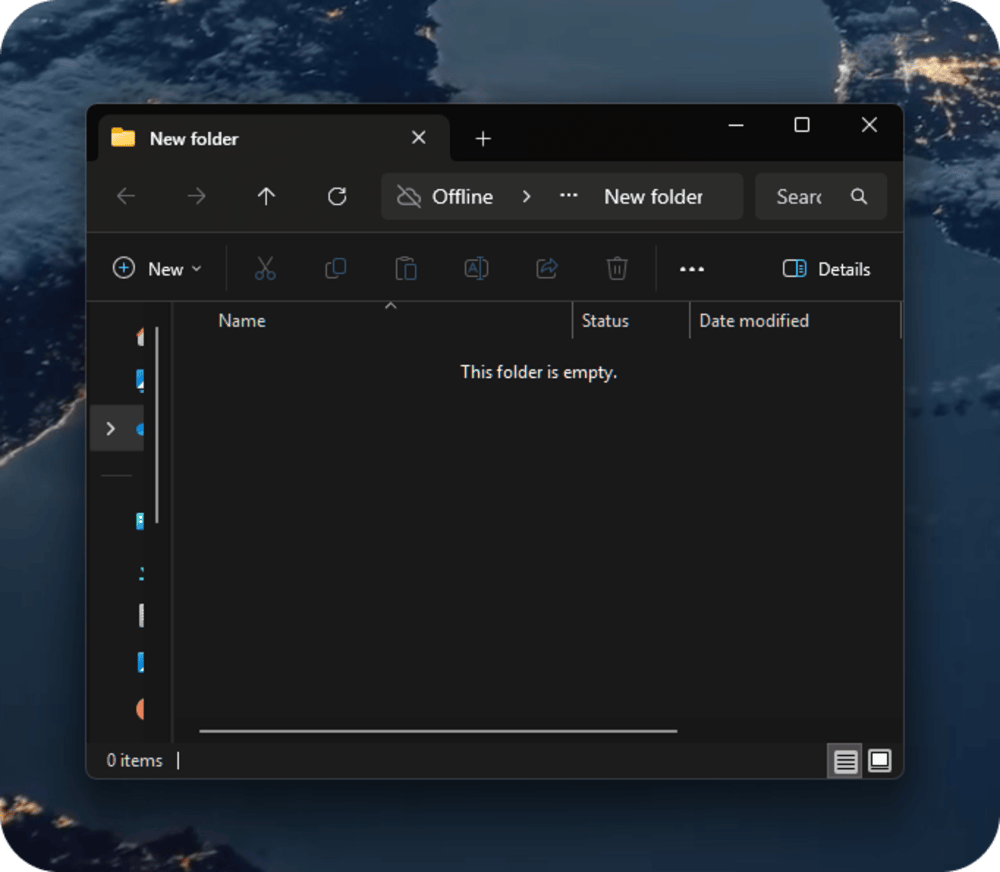Open the See more ellipsis menu
This screenshot has height=872, width=1000.
[x=692, y=269]
